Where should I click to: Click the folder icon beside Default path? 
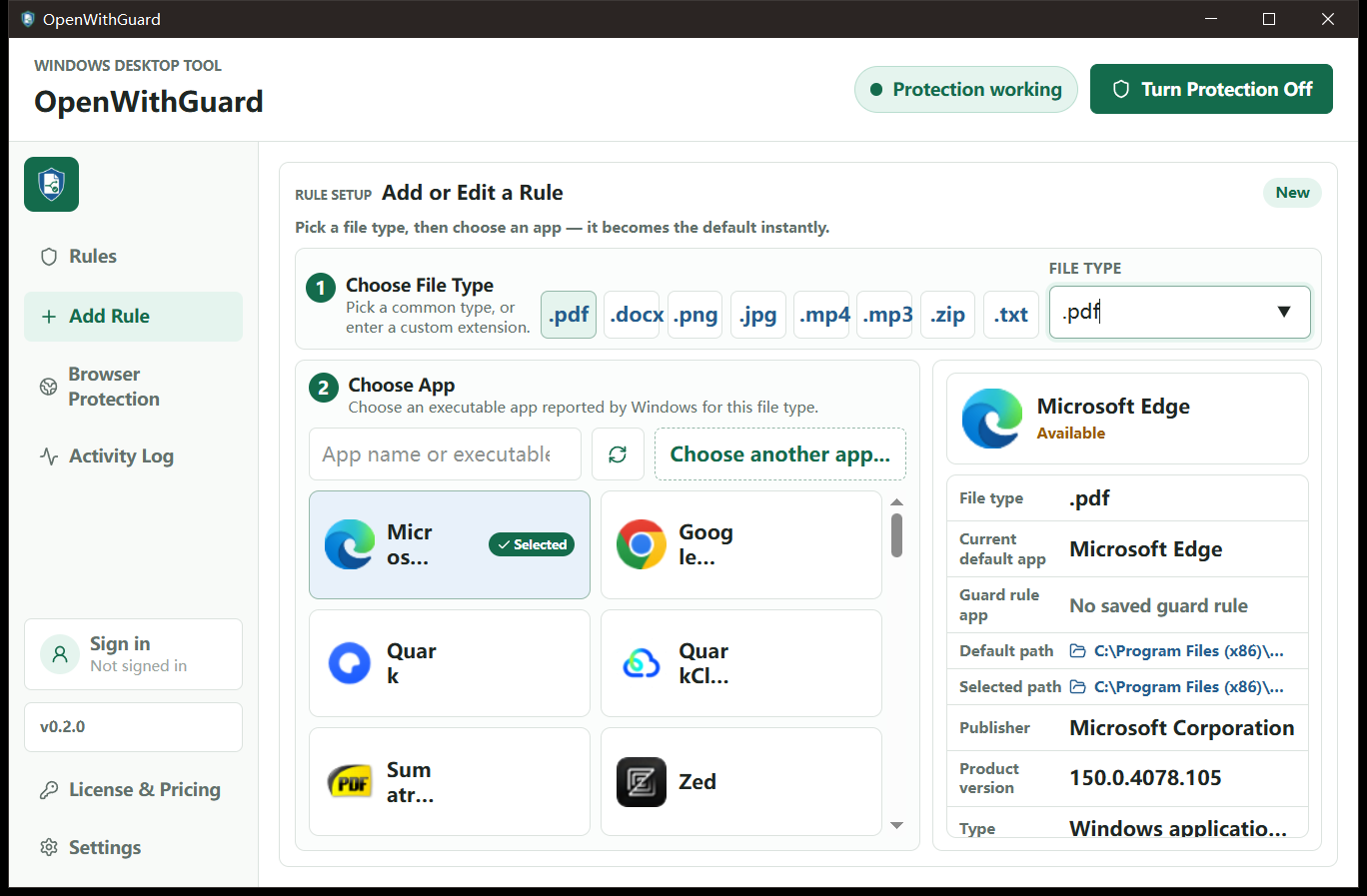pos(1078,651)
